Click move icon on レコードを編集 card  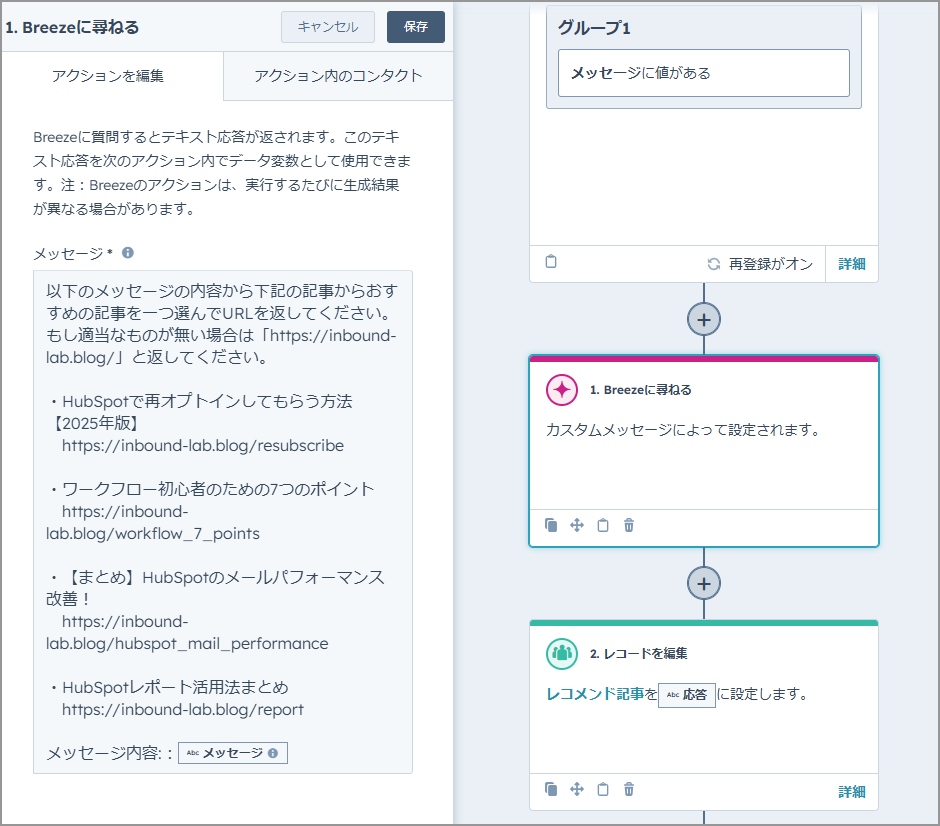tap(577, 789)
